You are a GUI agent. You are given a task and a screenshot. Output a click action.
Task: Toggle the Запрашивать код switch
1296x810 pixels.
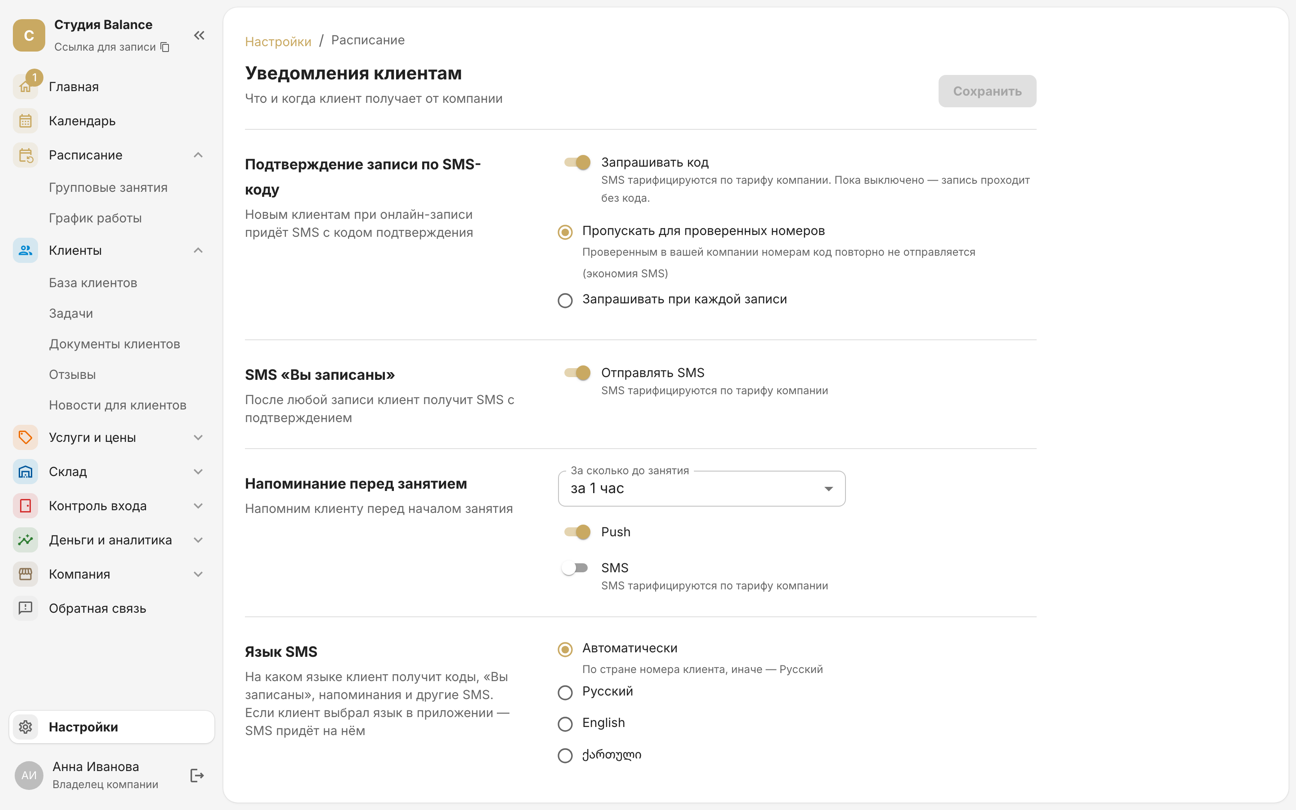(577, 162)
